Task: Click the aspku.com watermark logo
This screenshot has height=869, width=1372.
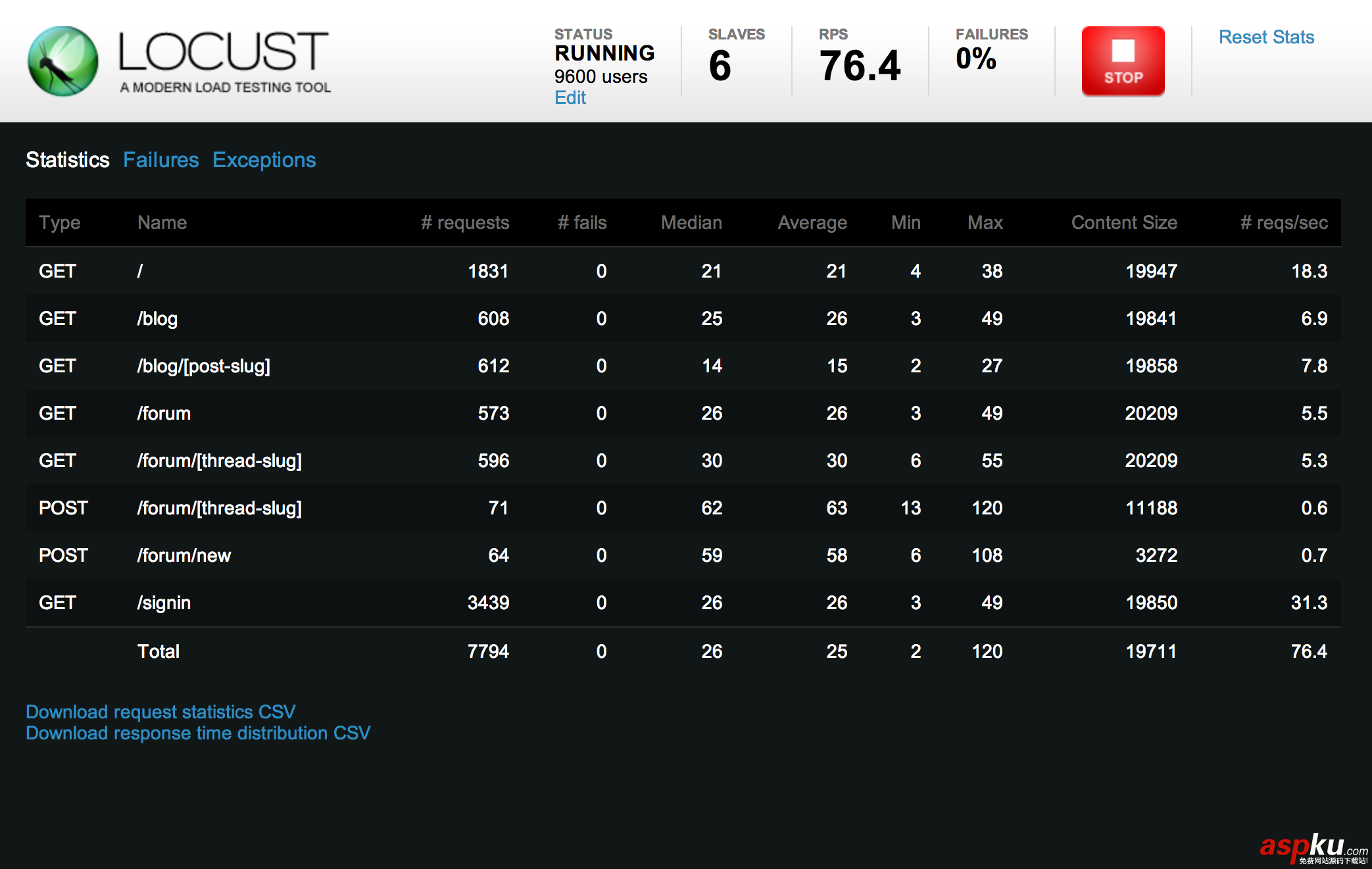Action: tap(1312, 849)
